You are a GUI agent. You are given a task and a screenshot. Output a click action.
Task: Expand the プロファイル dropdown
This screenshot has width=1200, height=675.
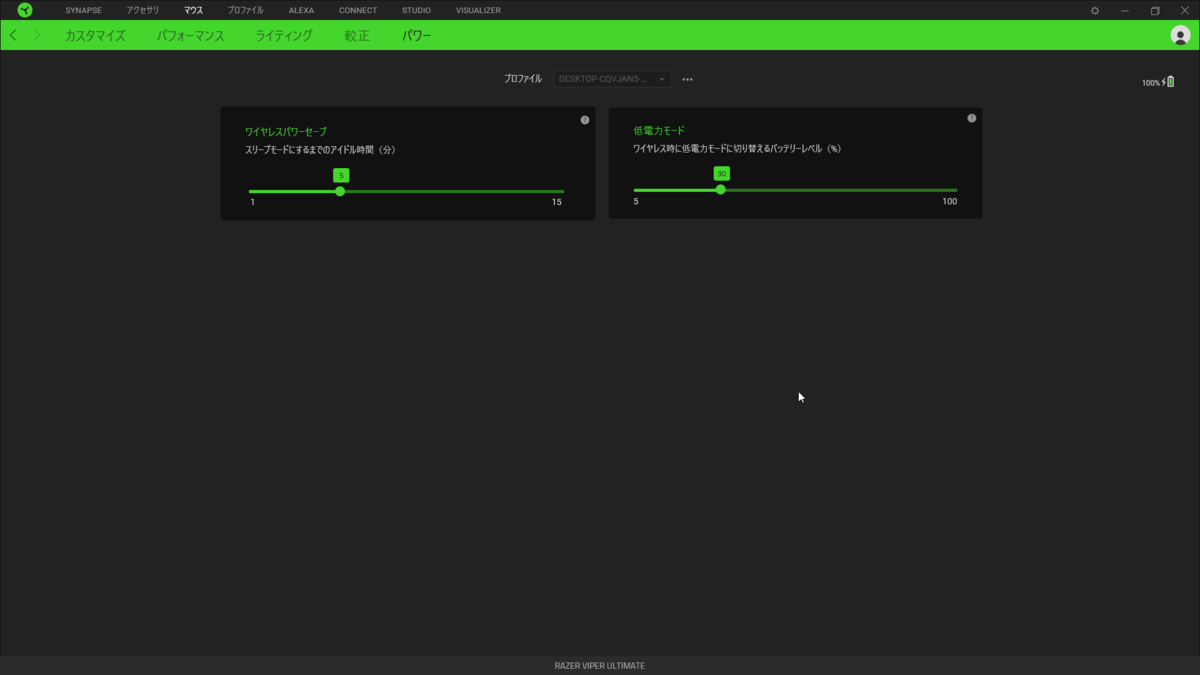point(612,79)
